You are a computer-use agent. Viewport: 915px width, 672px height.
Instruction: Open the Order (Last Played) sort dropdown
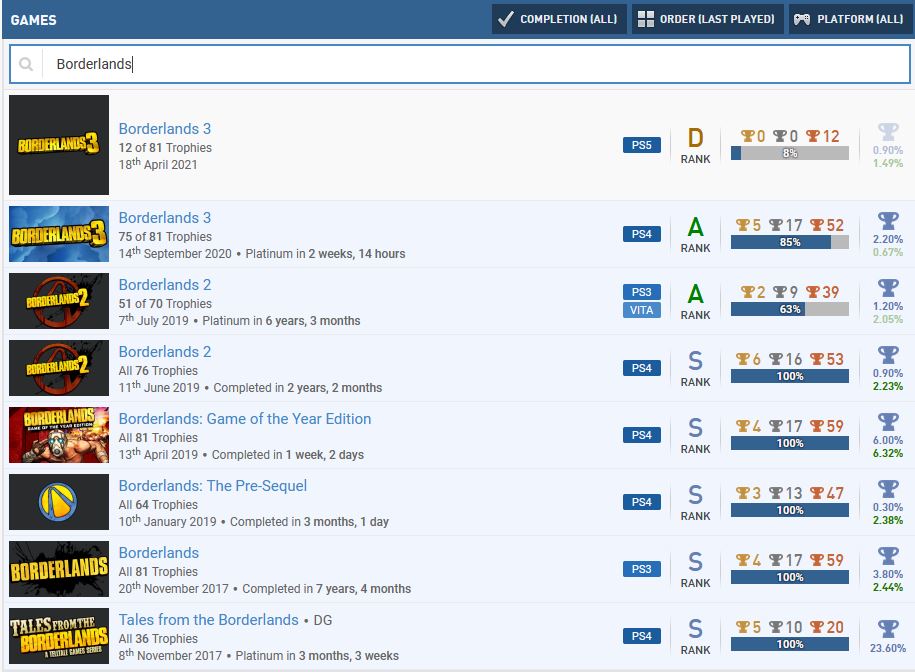(x=707, y=19)
